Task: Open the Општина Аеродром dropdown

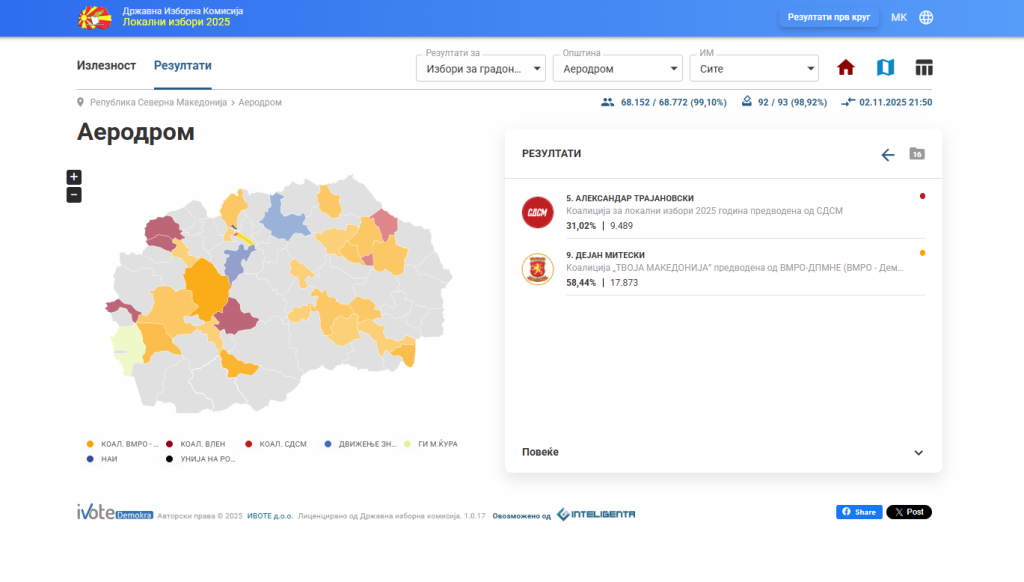Action: (617, 69)
